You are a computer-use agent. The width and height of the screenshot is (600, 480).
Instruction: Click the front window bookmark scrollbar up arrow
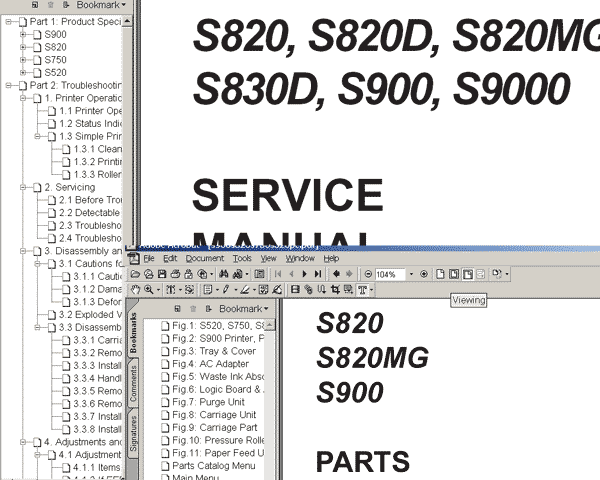pos(270,325)
